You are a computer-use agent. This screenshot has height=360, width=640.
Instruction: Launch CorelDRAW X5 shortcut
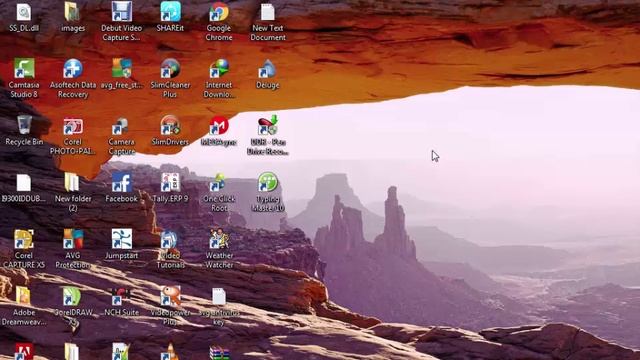73,296
